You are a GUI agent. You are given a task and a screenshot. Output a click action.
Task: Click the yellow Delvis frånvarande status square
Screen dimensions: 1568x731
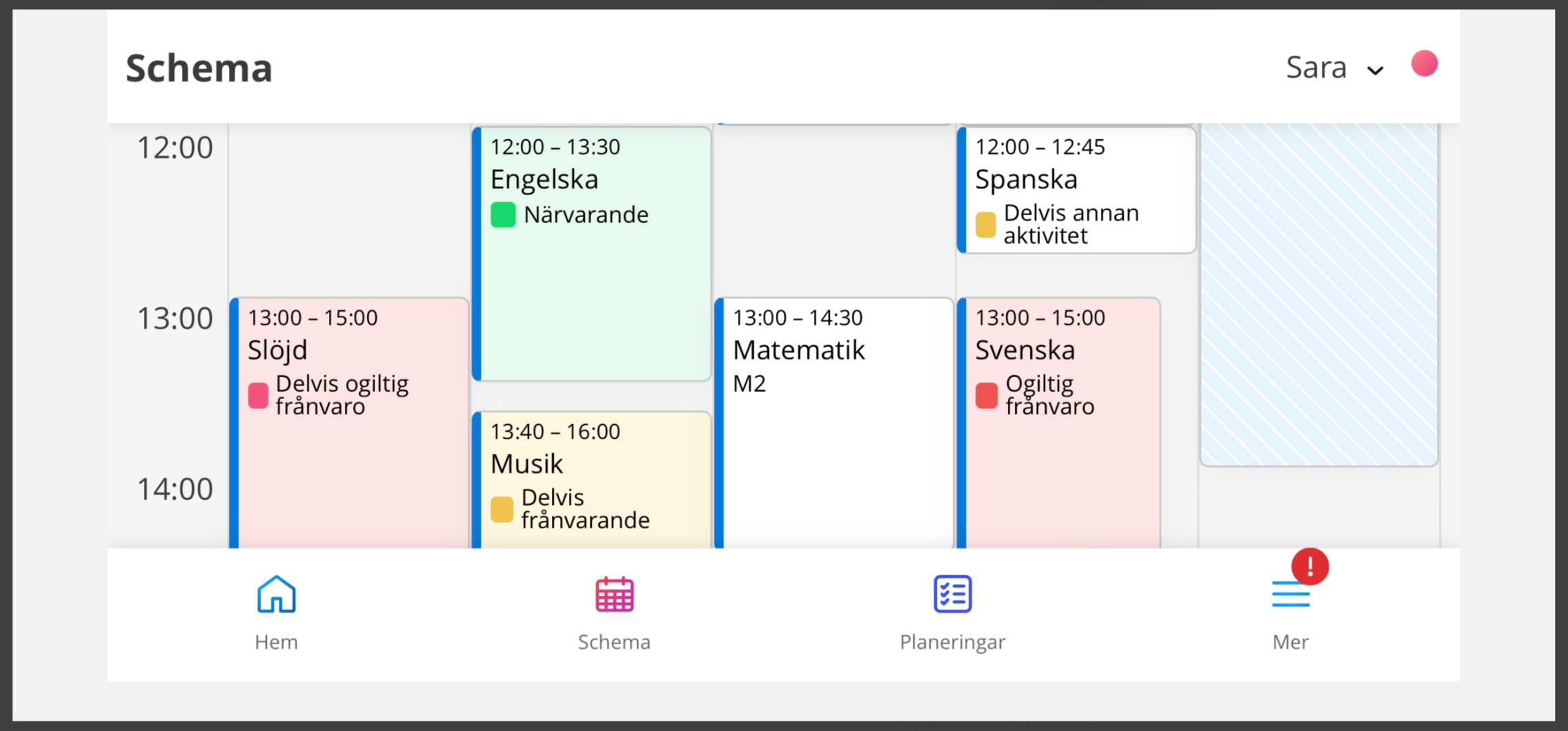[502, 510]
